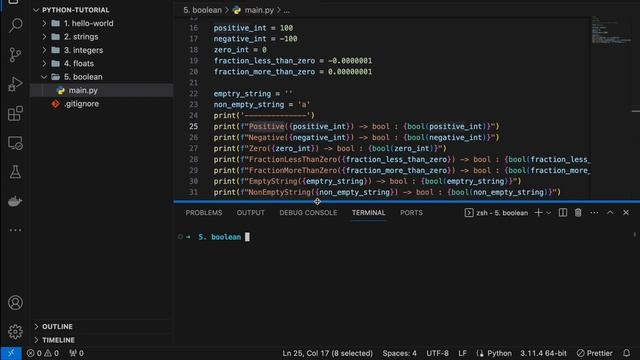Open the Run and Debug view
This screenshot has height=360, width=640.
coord(15,84)
